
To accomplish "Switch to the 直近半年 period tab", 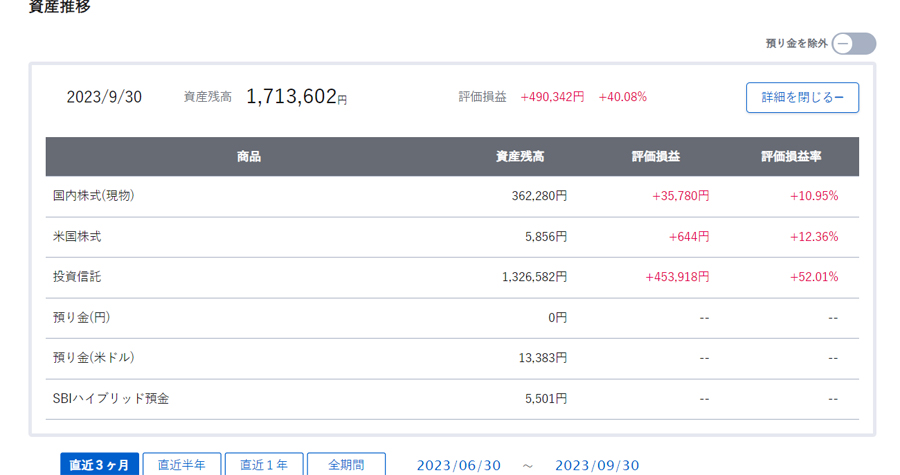I will point(181,464).
